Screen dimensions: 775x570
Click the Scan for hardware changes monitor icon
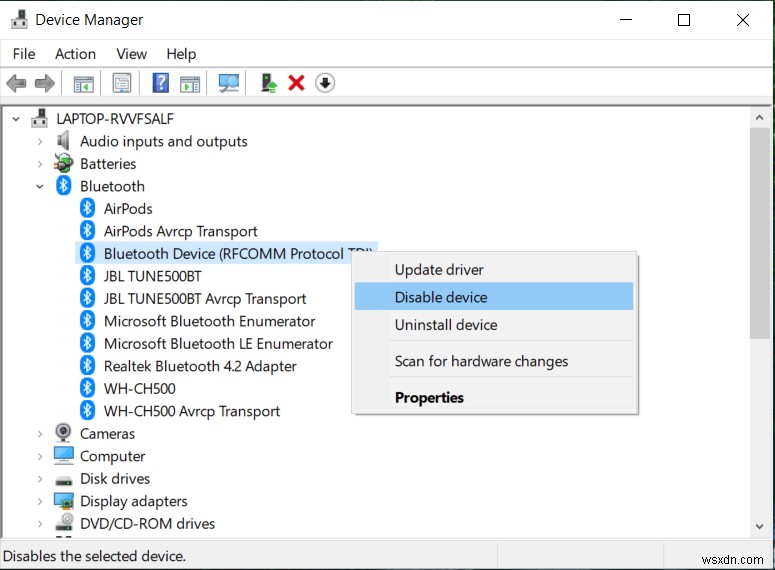(229, 83)
